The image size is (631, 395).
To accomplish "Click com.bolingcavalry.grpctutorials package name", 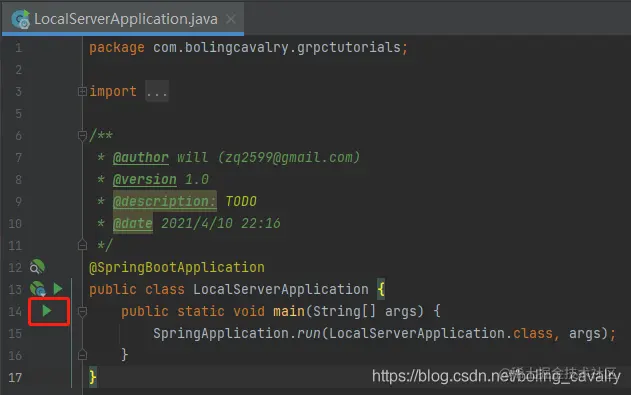I will [277, 47].
